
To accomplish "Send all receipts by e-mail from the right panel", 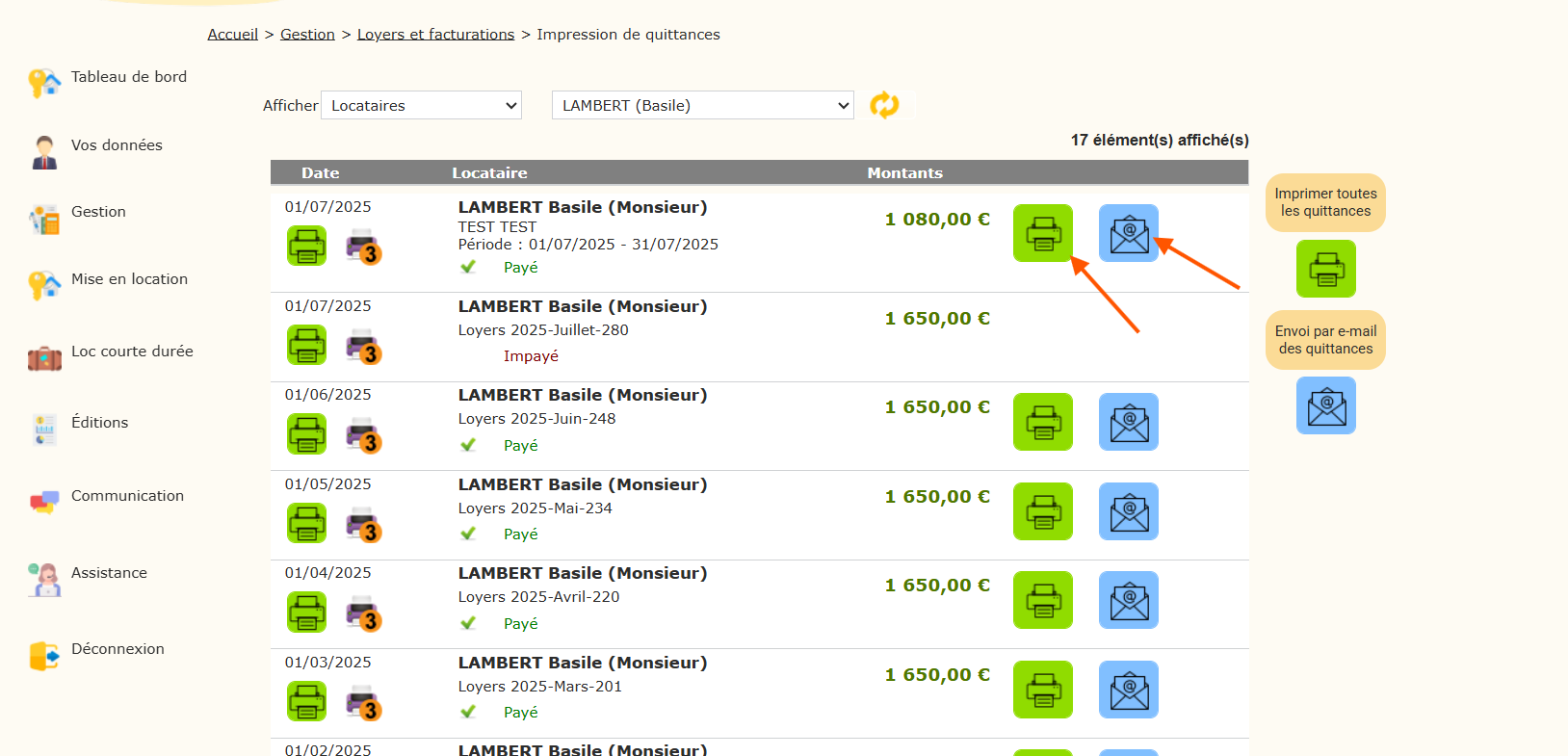I will tap(1326, 405).
